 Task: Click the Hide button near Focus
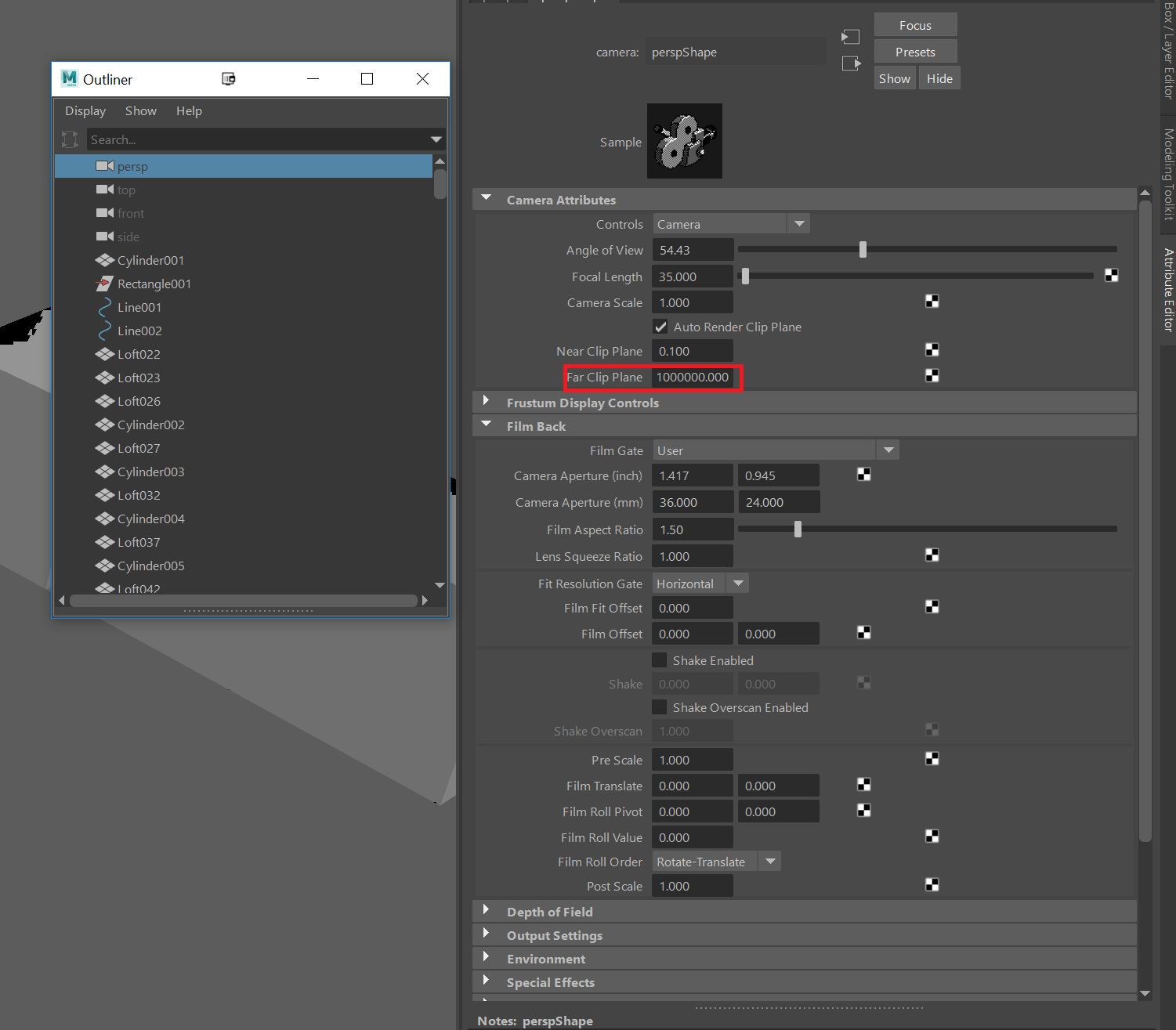(939, 78)
